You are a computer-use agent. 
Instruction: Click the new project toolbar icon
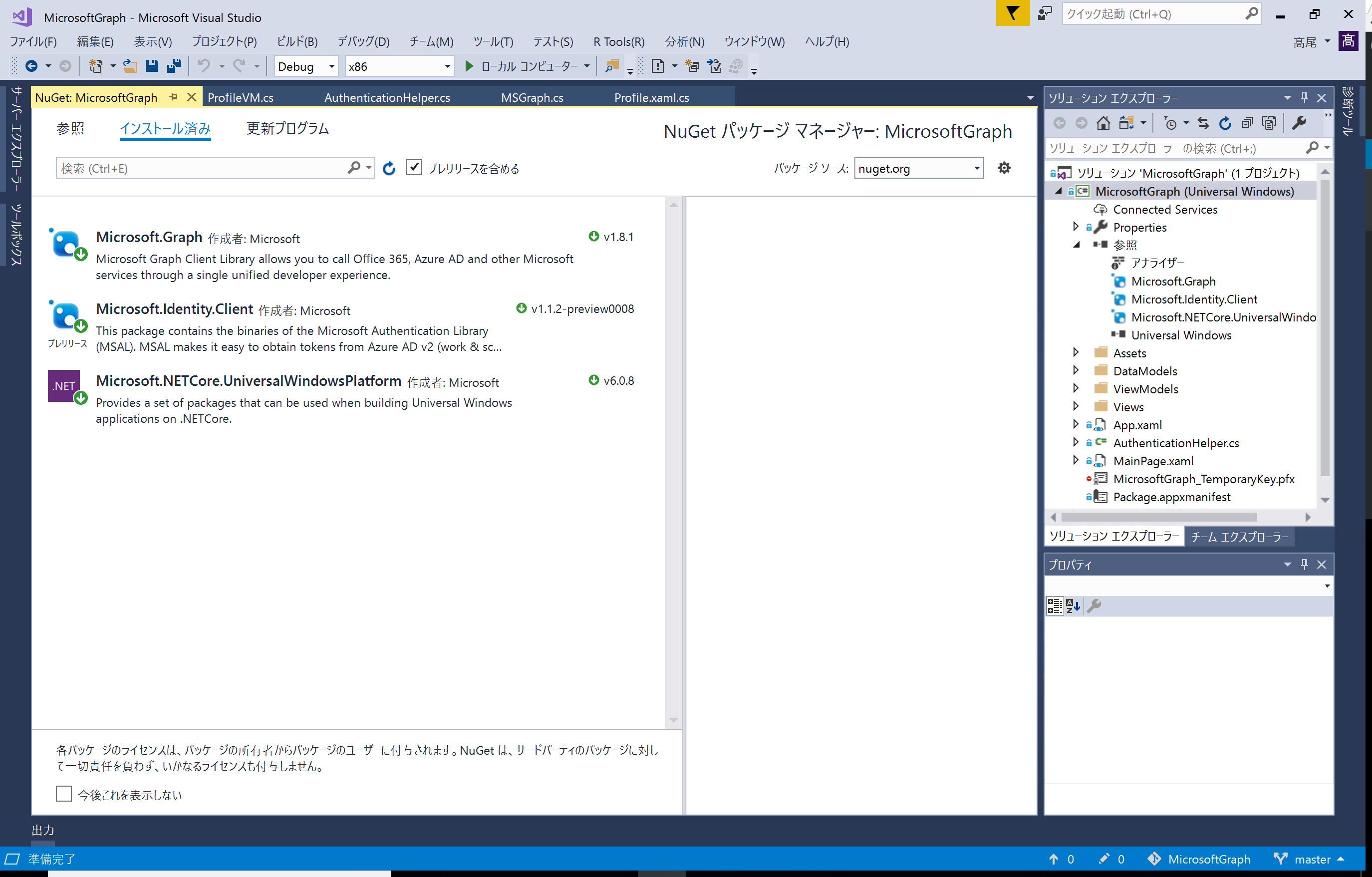[96, 66]
